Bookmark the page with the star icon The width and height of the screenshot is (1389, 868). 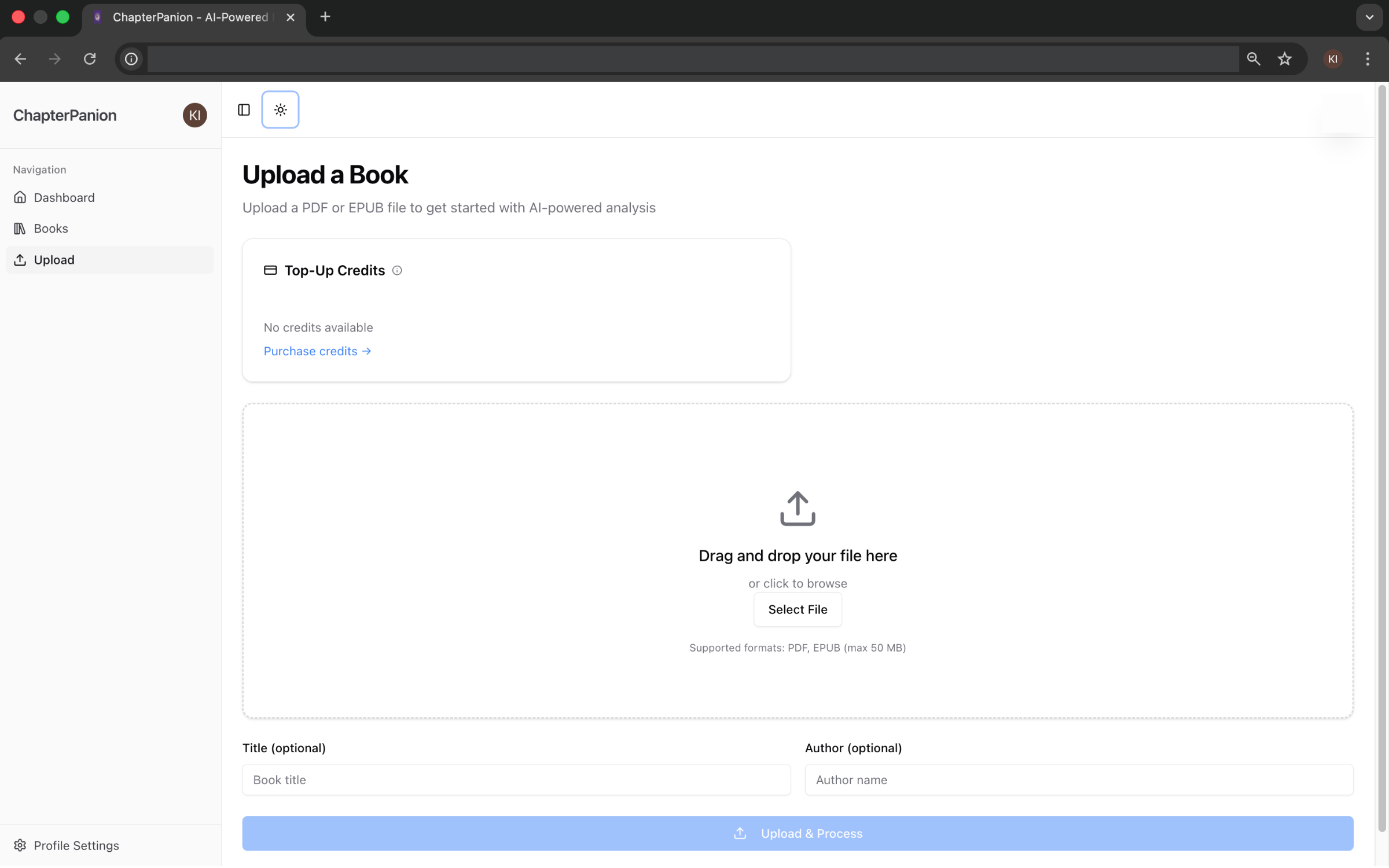tap(1284, 58)
